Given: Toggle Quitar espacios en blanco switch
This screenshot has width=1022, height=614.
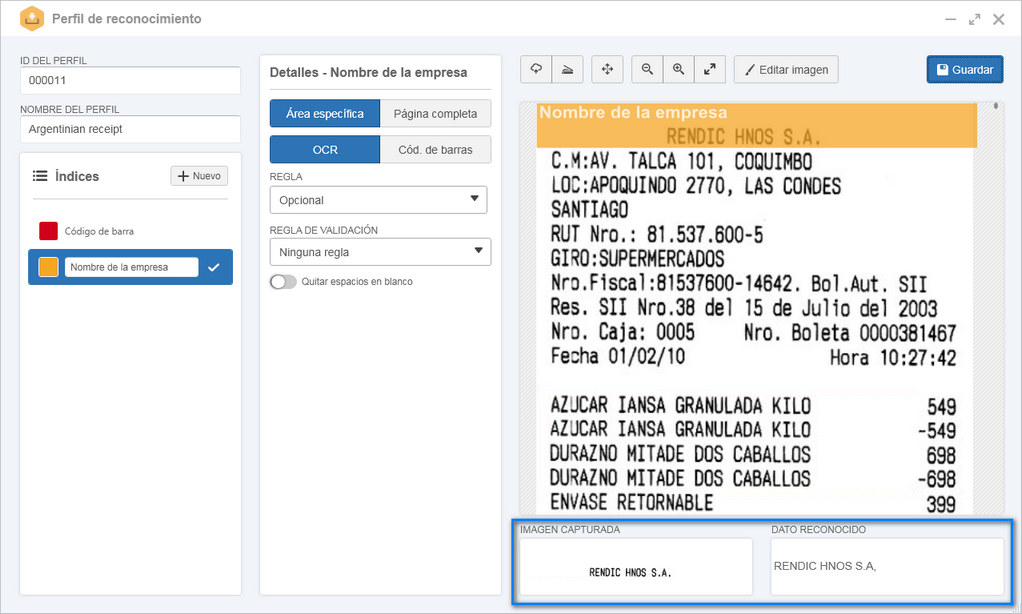Looking at the screenshot, I should coord(284,282).
